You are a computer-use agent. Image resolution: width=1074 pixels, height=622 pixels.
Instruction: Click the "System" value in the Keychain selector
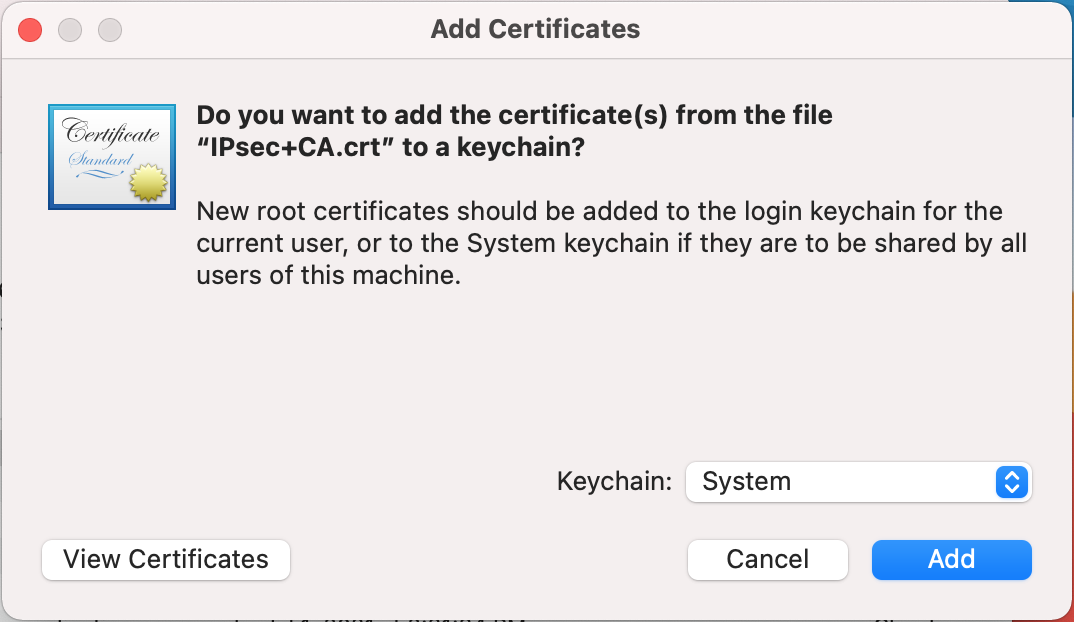point(746,482)
